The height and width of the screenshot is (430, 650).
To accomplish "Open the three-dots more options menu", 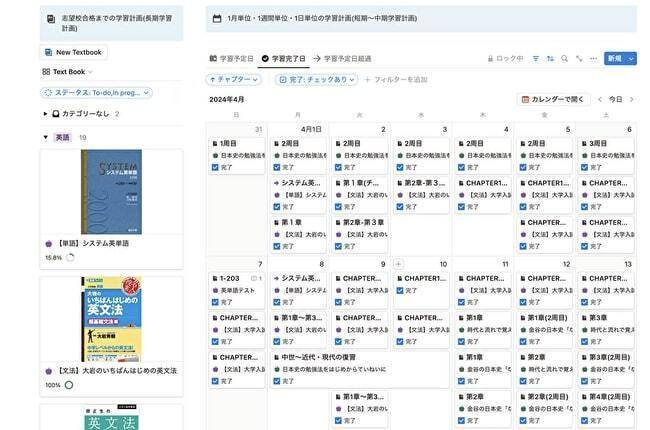I will (x=594, y=58).
